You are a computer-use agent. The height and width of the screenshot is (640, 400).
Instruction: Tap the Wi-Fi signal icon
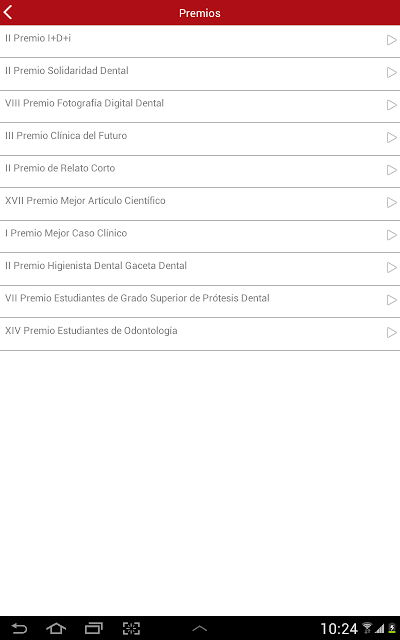click(367, 629)
